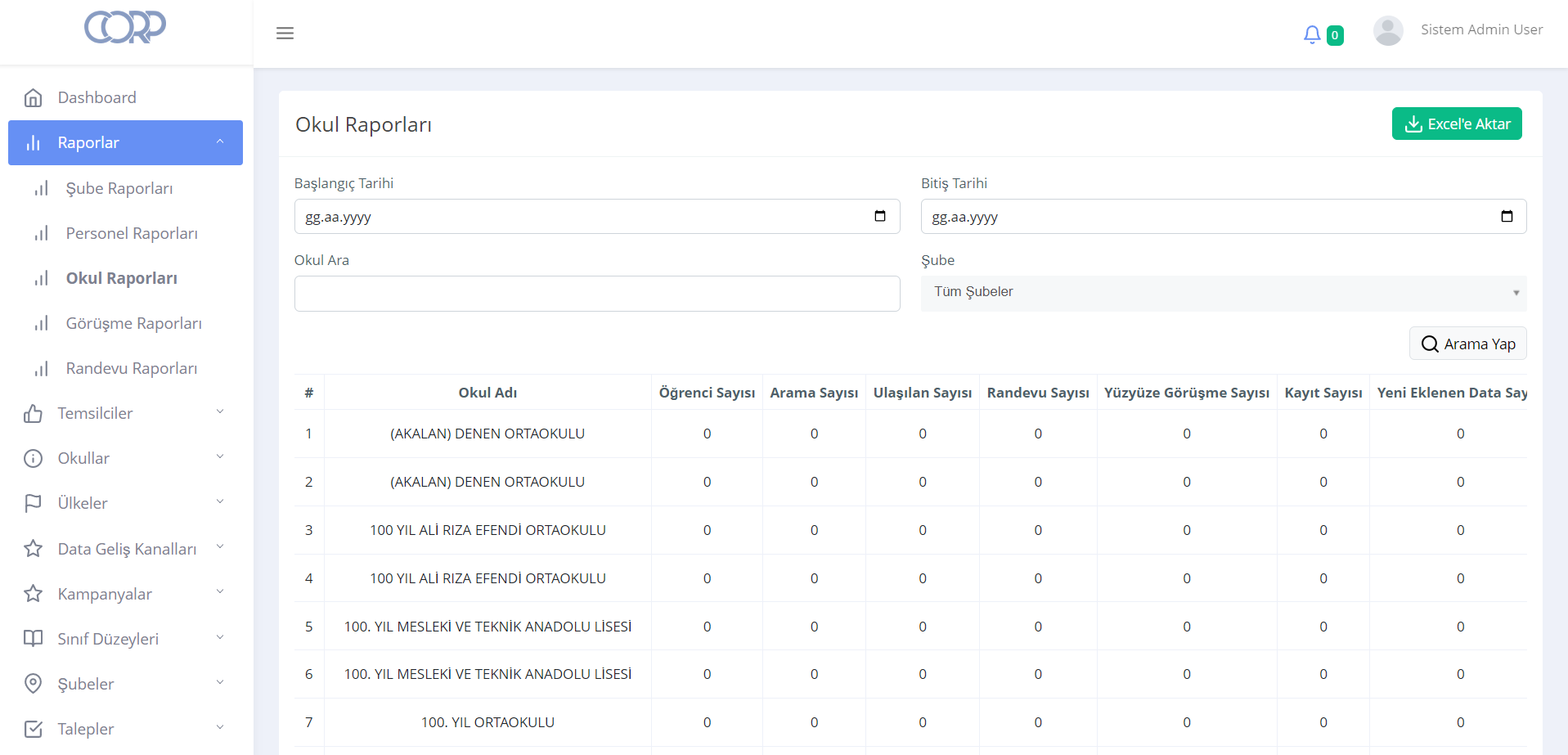This screenshot has width=1568, height=755.
Task: Click the Dashboard home icon
Action: point(34,98)
